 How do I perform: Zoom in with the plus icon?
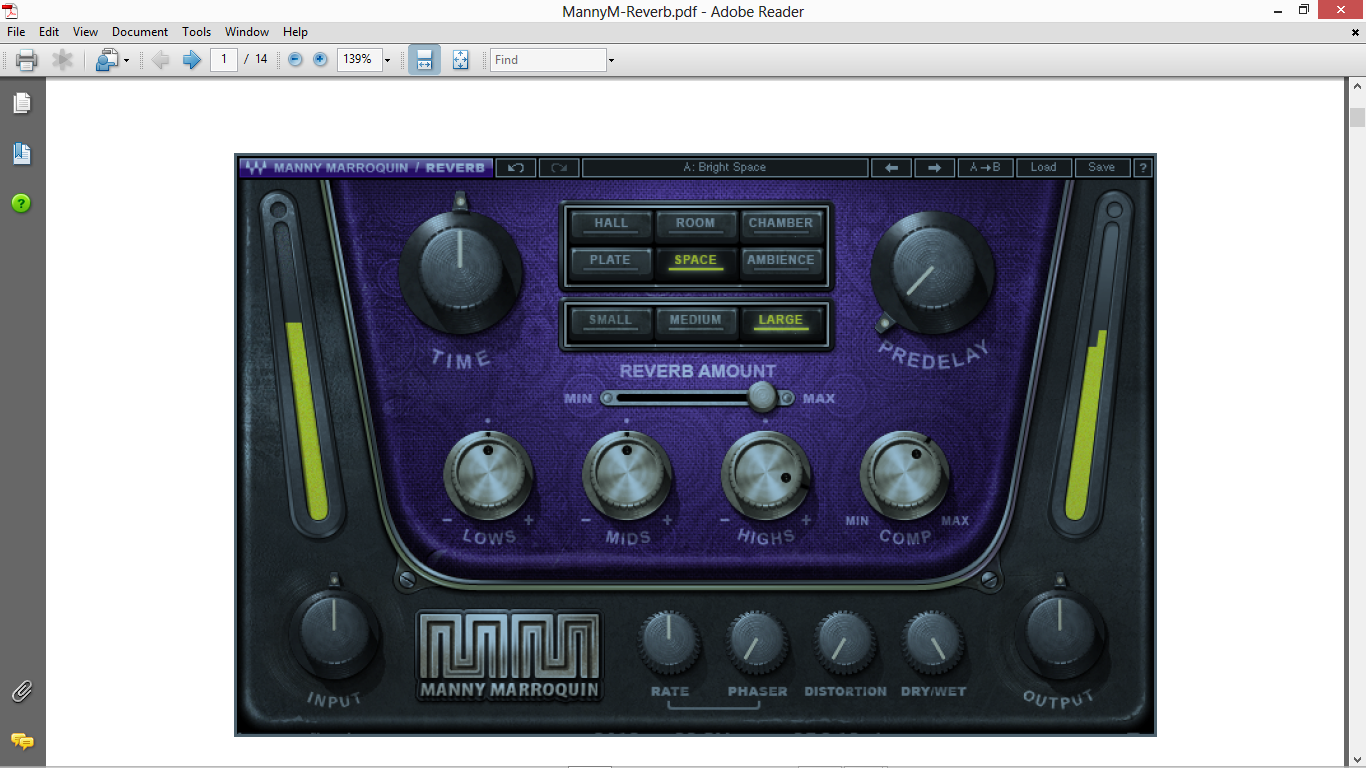tap(320, 60)
